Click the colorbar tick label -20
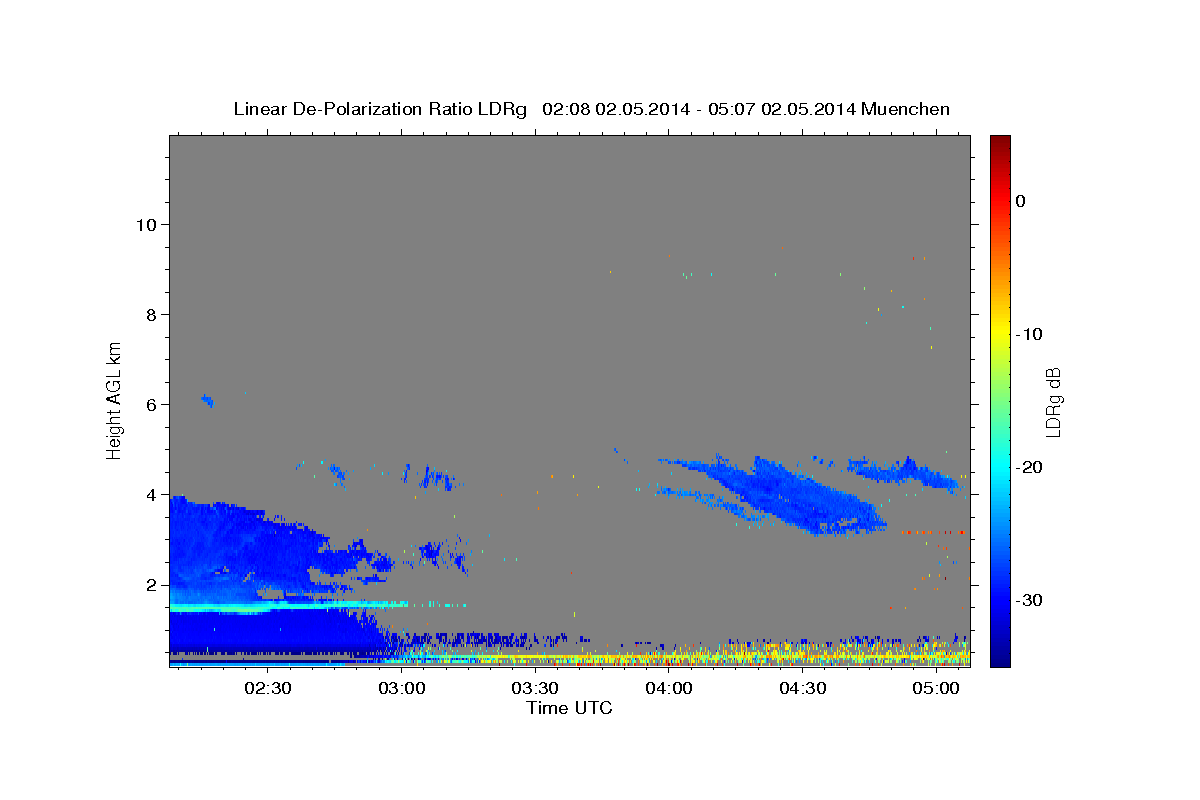The width and height of the screenshot is (1200, 800). 1030,467
